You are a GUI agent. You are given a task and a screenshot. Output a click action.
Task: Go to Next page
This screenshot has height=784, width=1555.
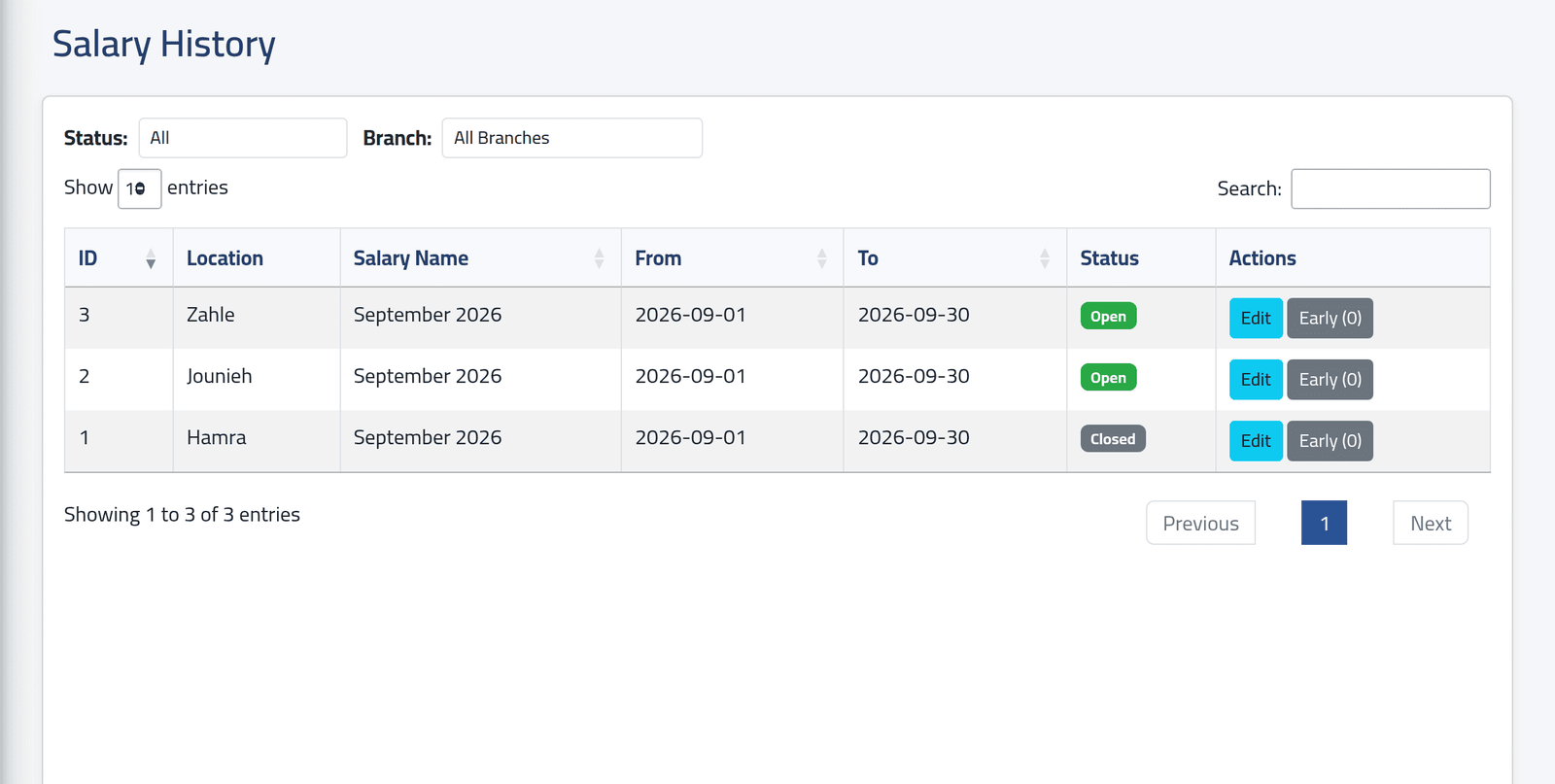[1431, 523]
